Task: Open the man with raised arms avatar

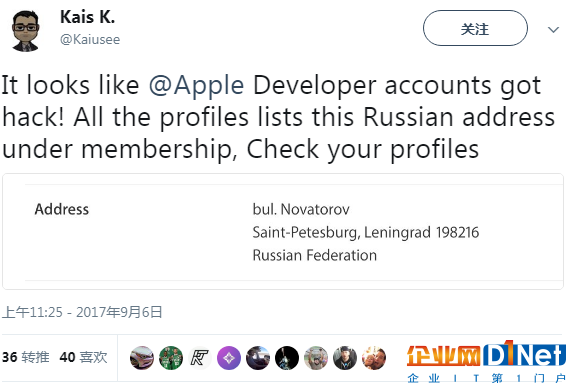Action: [316, 358]
